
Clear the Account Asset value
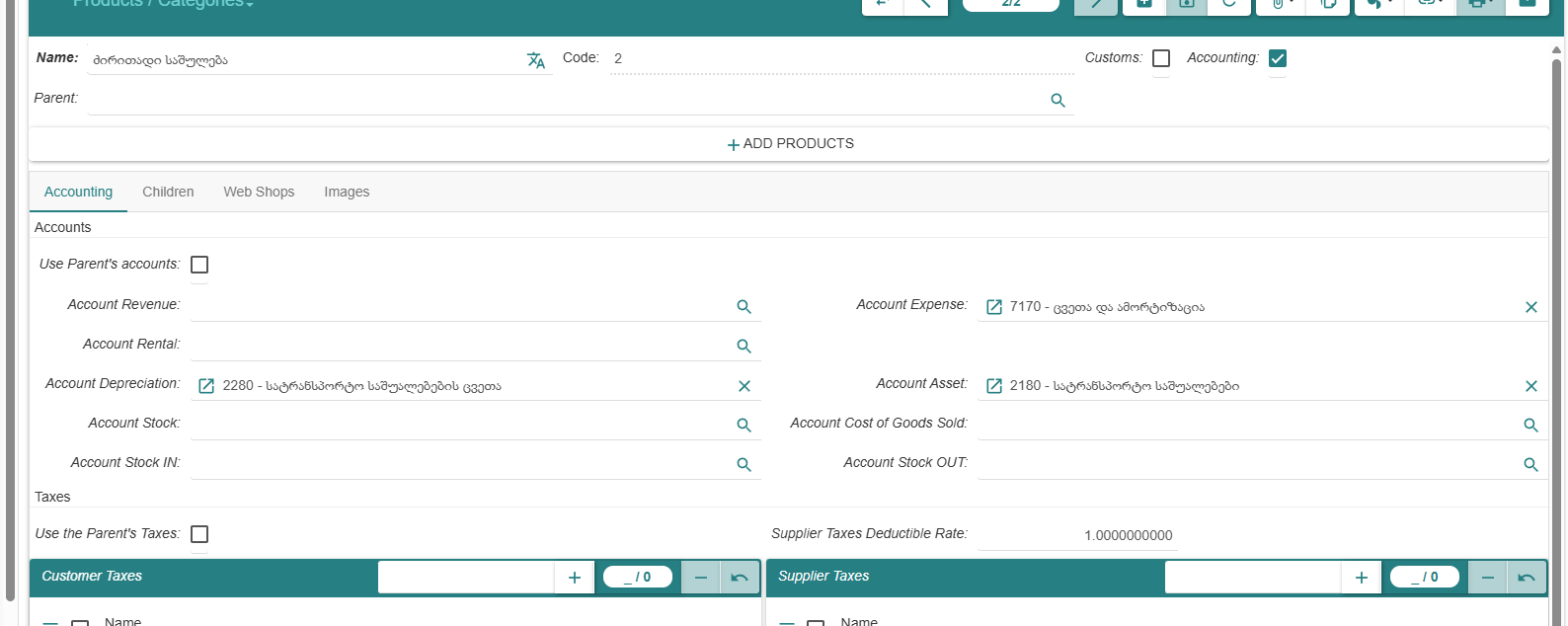tap(1530, 386)
